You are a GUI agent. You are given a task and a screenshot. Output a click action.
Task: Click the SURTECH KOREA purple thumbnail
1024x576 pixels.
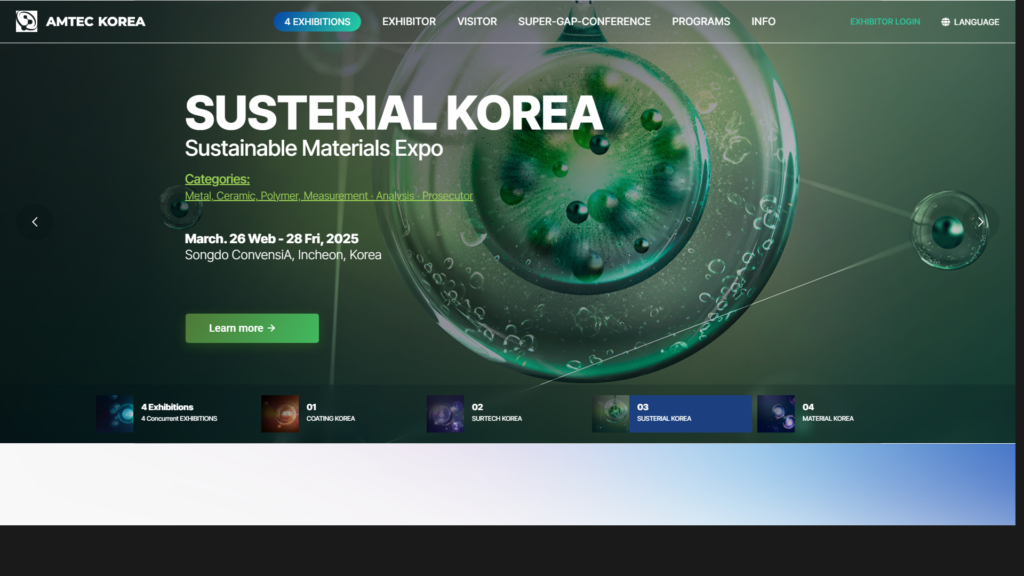pyautogui.click(x=445, y=413)
